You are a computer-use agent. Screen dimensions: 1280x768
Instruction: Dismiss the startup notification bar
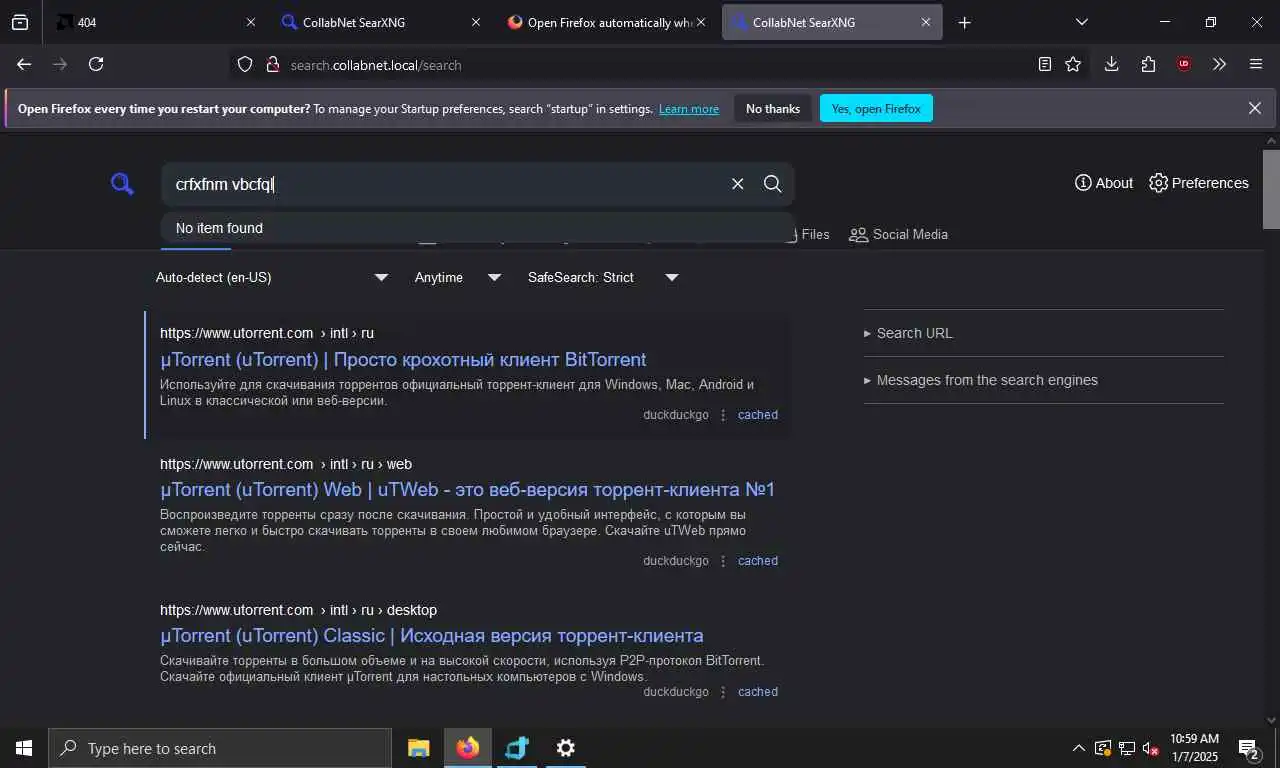(x=1255, y=108)
